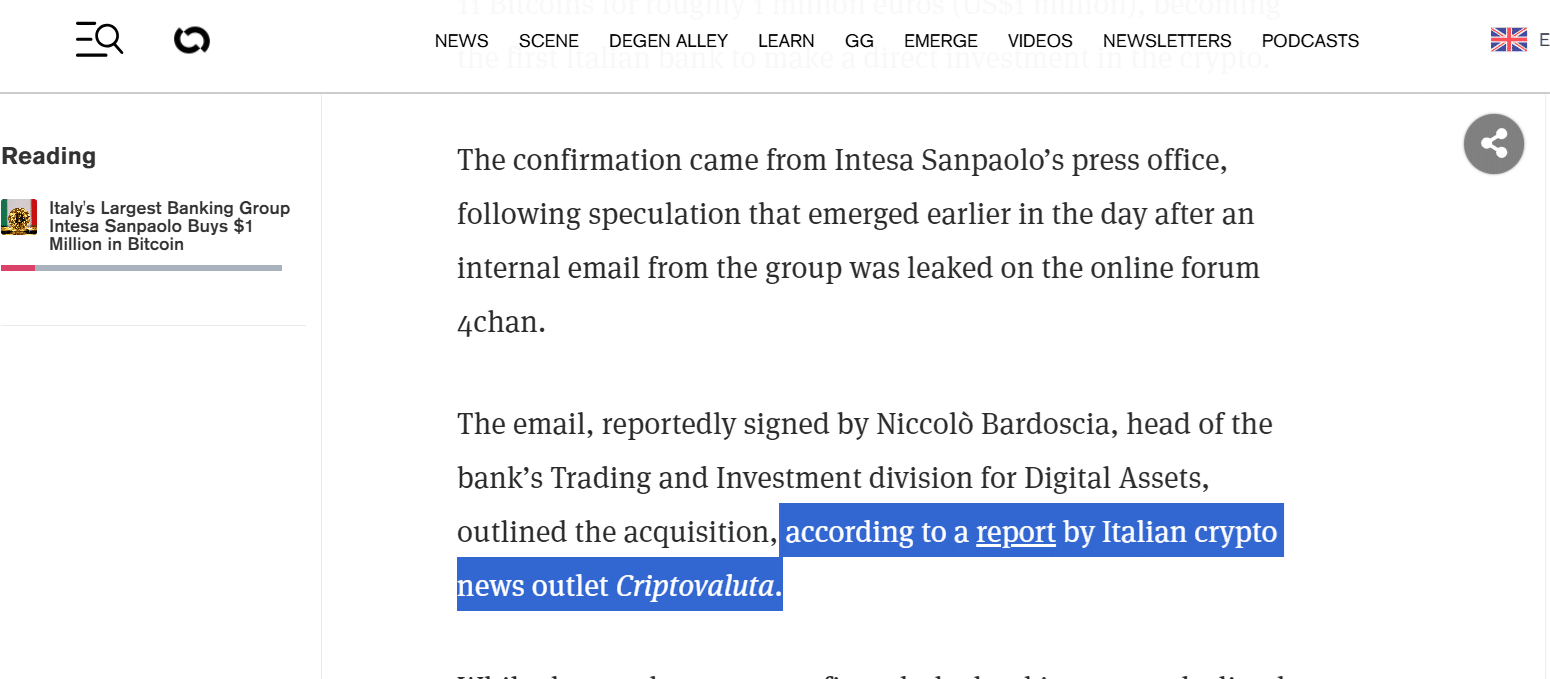This screenshot has height=679, width=1550.
Task: Click the Bitcoin Italy article icon in sidebar
Action: 19,217
